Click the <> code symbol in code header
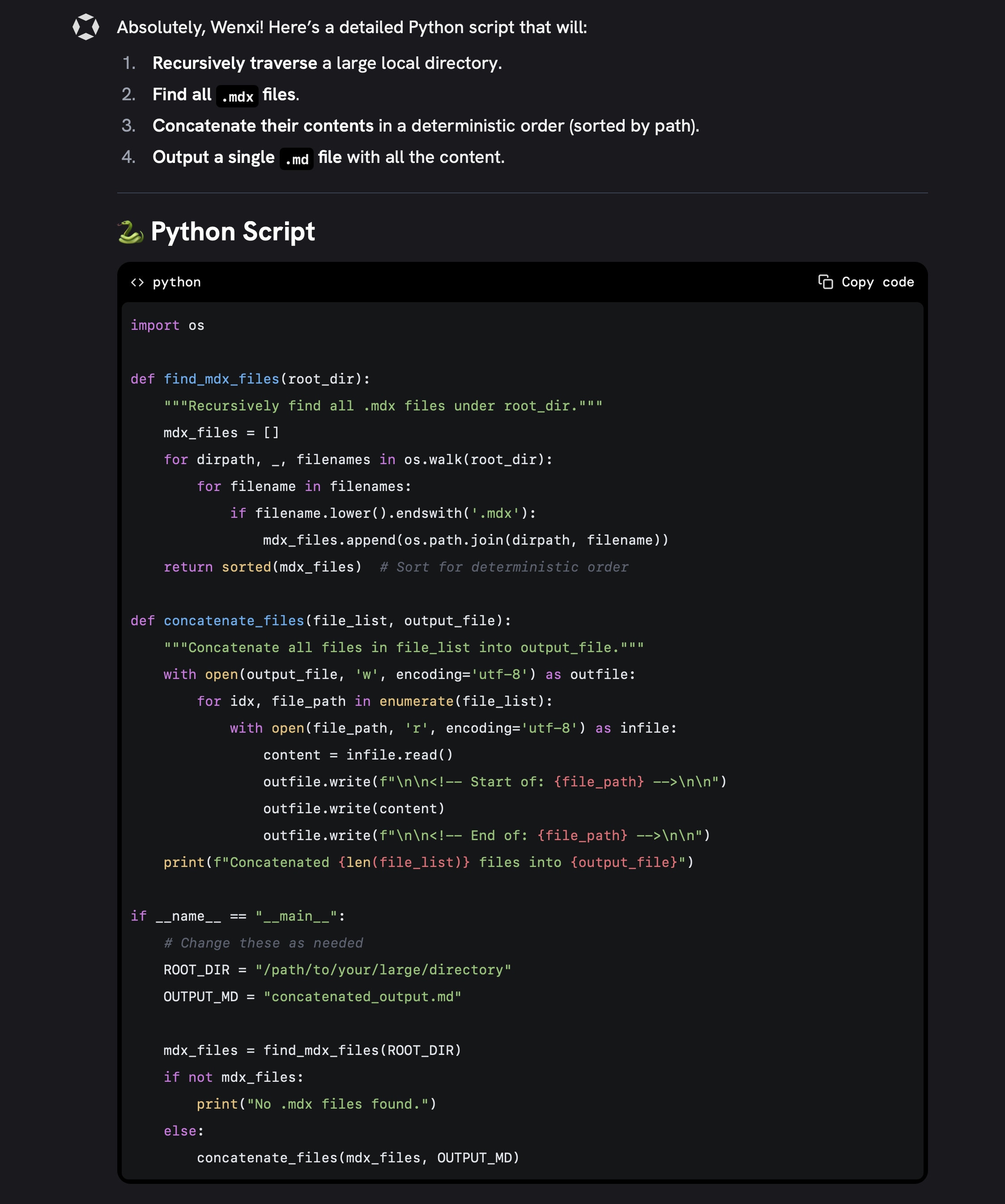1005x1204 pixels. tap(137, 282)
